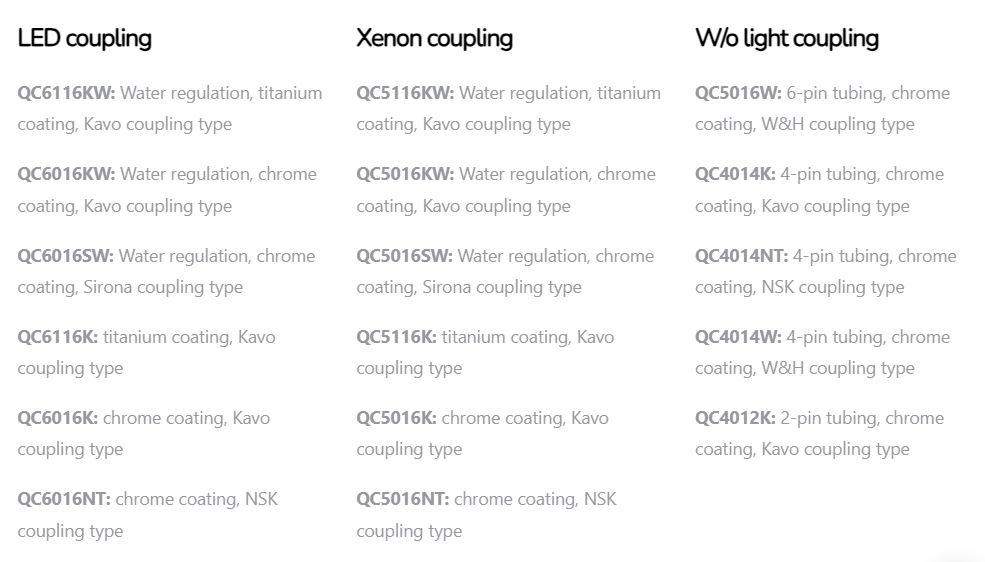Click the QC5016NT model code
The width and height of the screenshot is (985, 562).
click(403, 499)
